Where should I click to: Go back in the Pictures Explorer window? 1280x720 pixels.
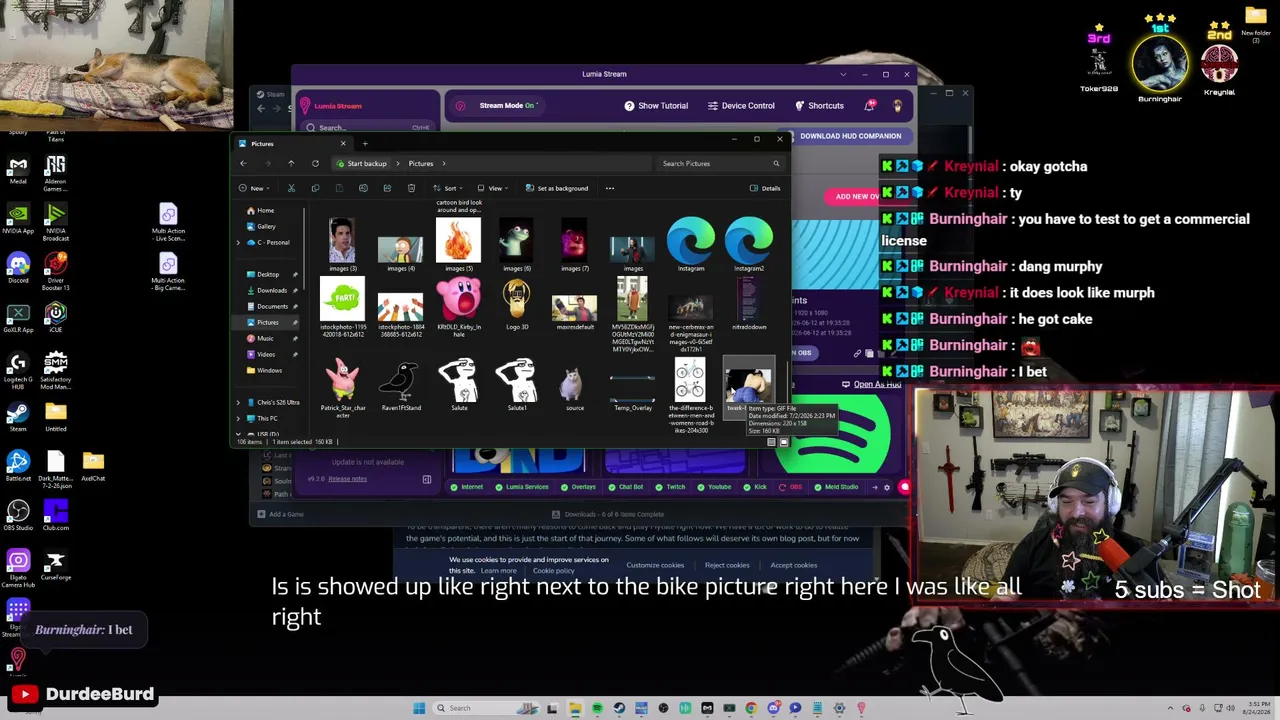[x=243, y=163]
